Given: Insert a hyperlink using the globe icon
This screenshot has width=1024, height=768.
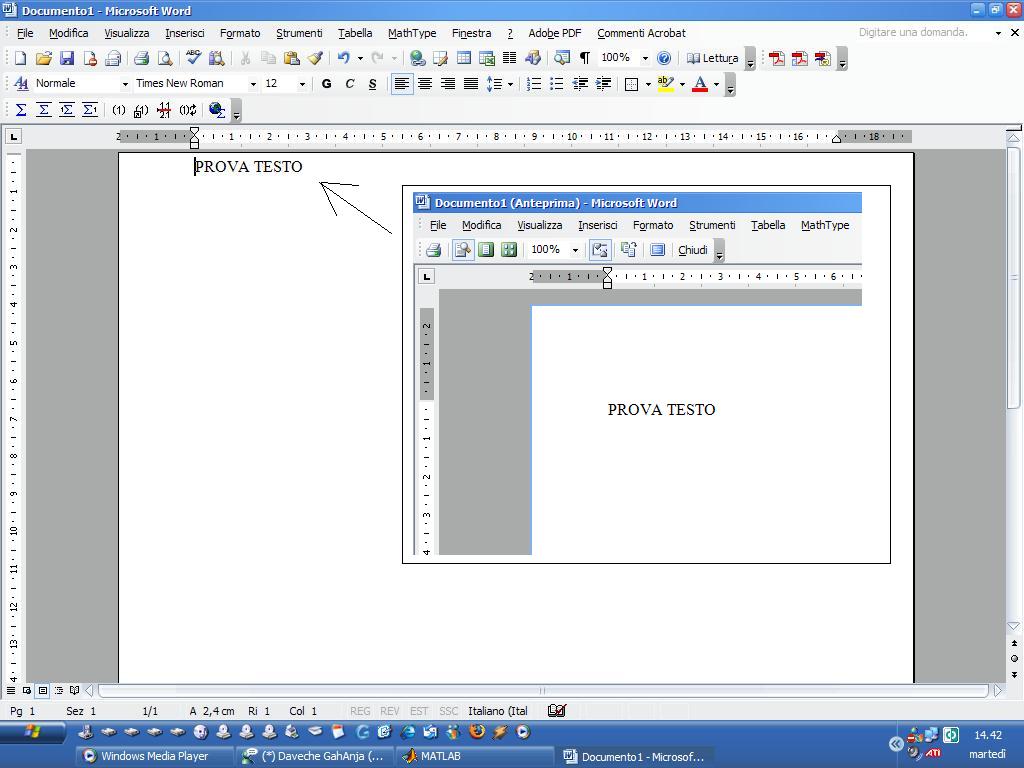Looking at the screenshot, I should click(x=417, y=58).
